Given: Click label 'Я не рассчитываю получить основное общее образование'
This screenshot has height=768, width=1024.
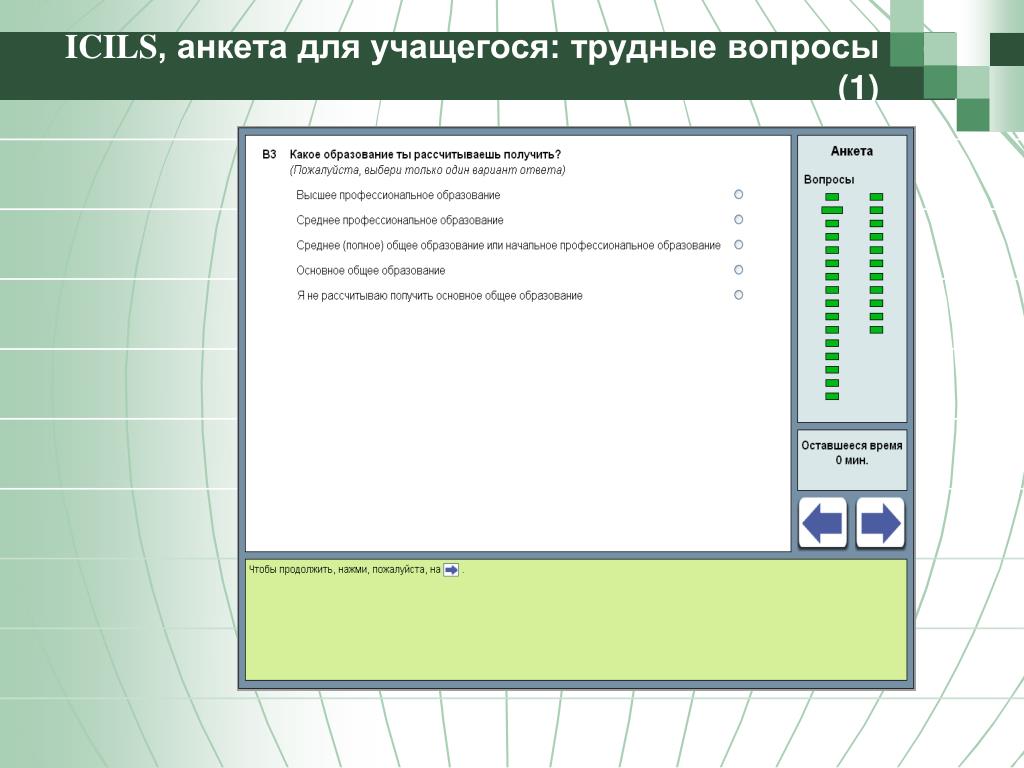Looking at the screenshot, I should pos(440,296).
